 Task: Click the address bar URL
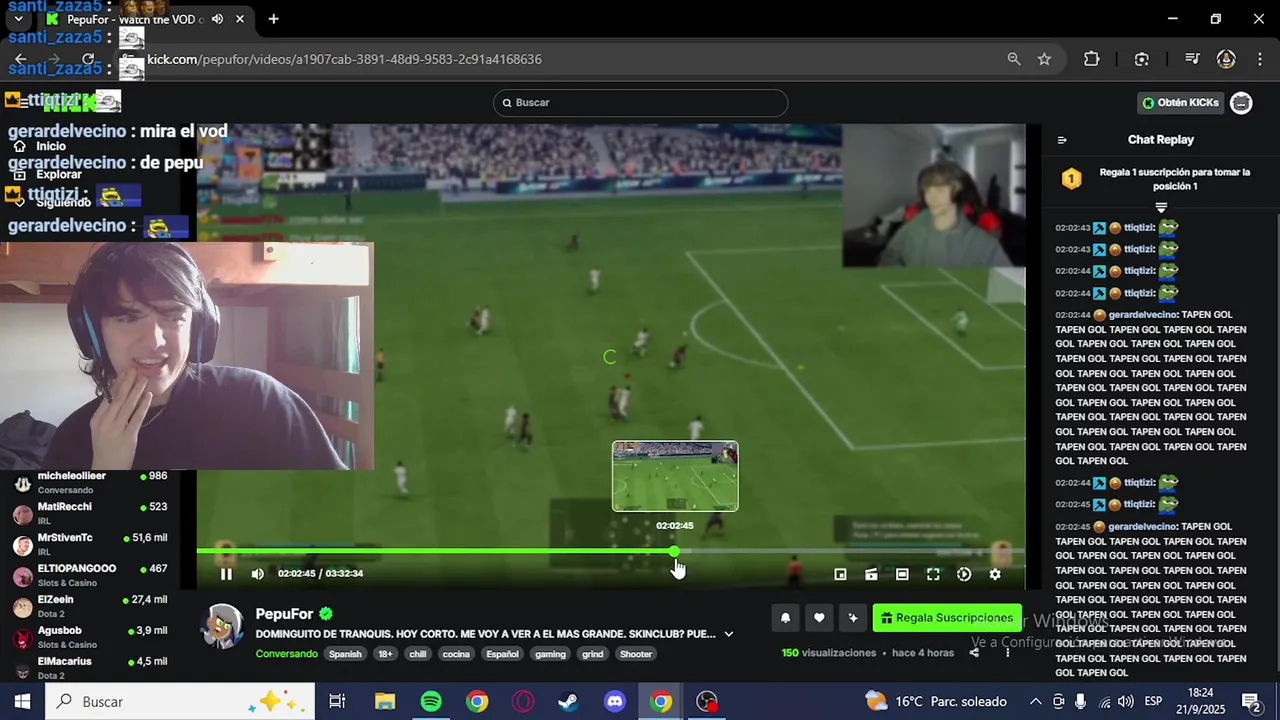(x=345, y=59)
